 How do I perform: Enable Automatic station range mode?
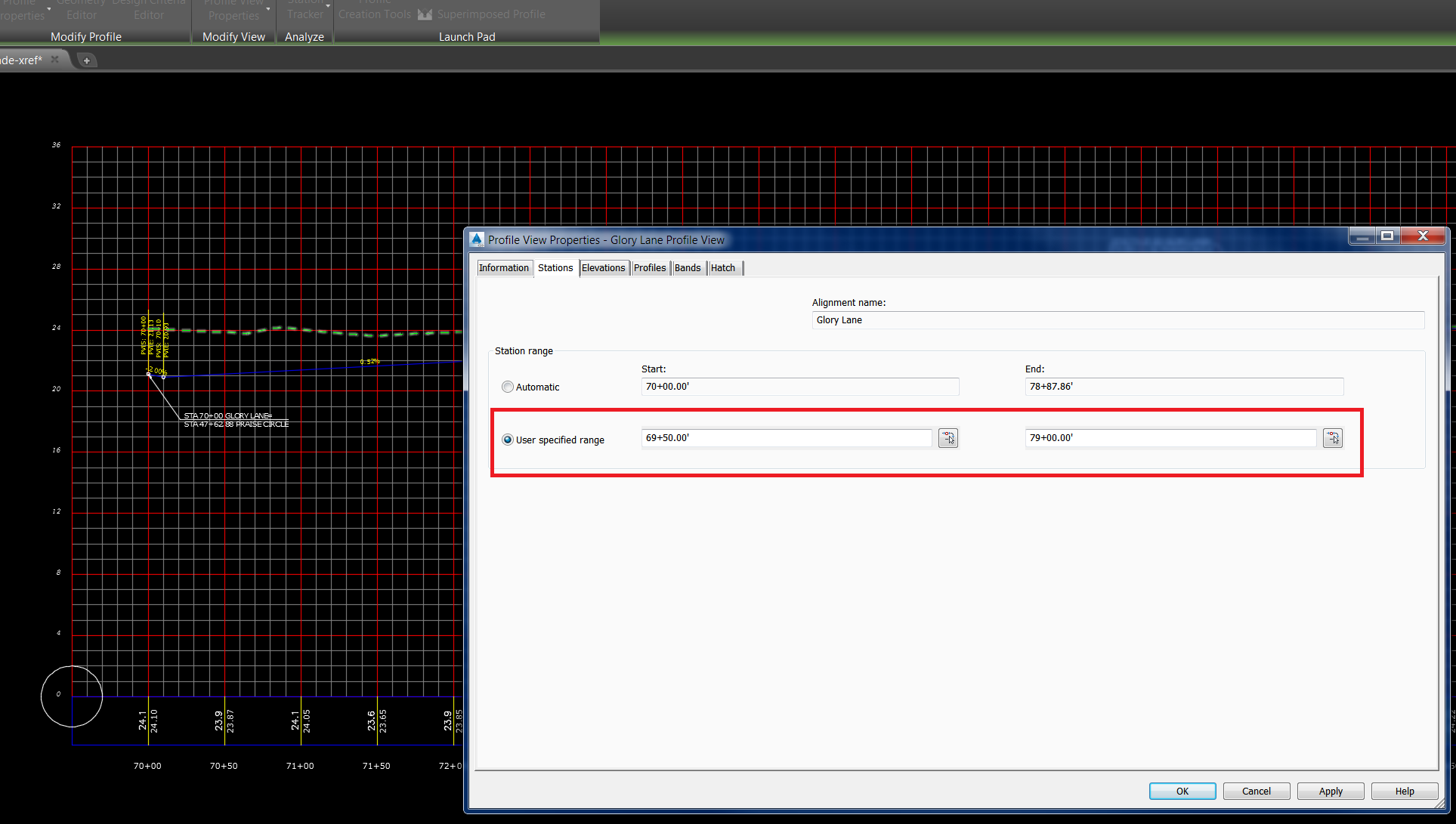tap(507, 386)
